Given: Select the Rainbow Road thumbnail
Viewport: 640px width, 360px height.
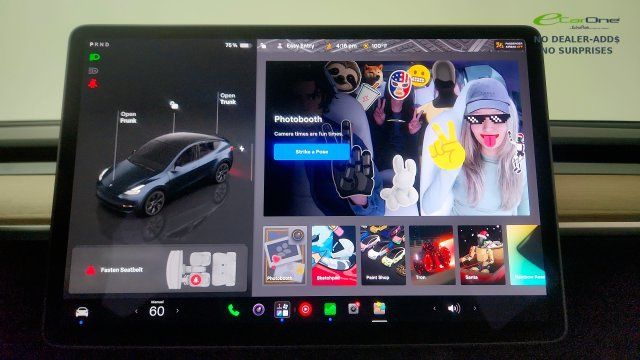Looking at the screenshot, I should coord(526,255).
